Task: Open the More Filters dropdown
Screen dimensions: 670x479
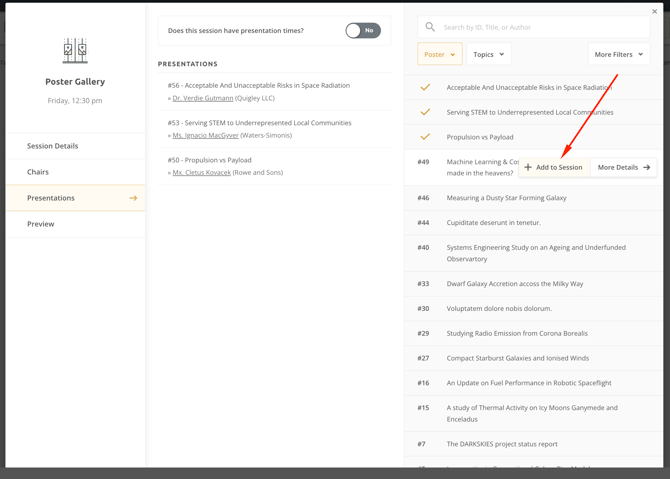Action: (x=618, y=54)
